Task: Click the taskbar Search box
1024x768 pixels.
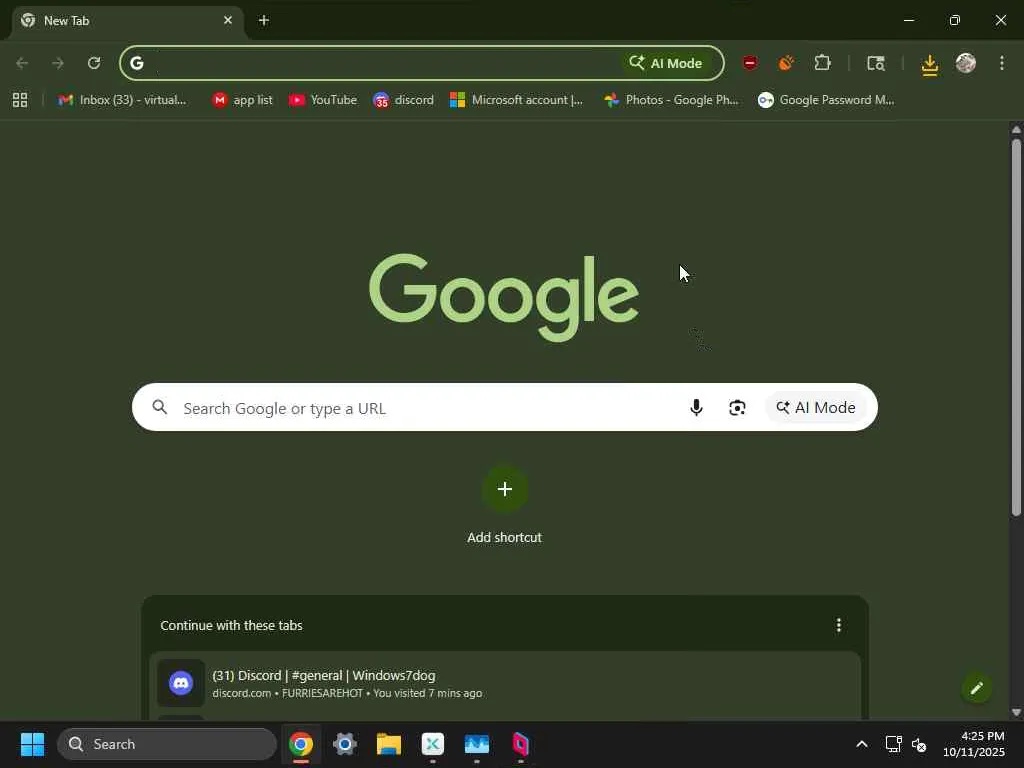Action: 167,744
